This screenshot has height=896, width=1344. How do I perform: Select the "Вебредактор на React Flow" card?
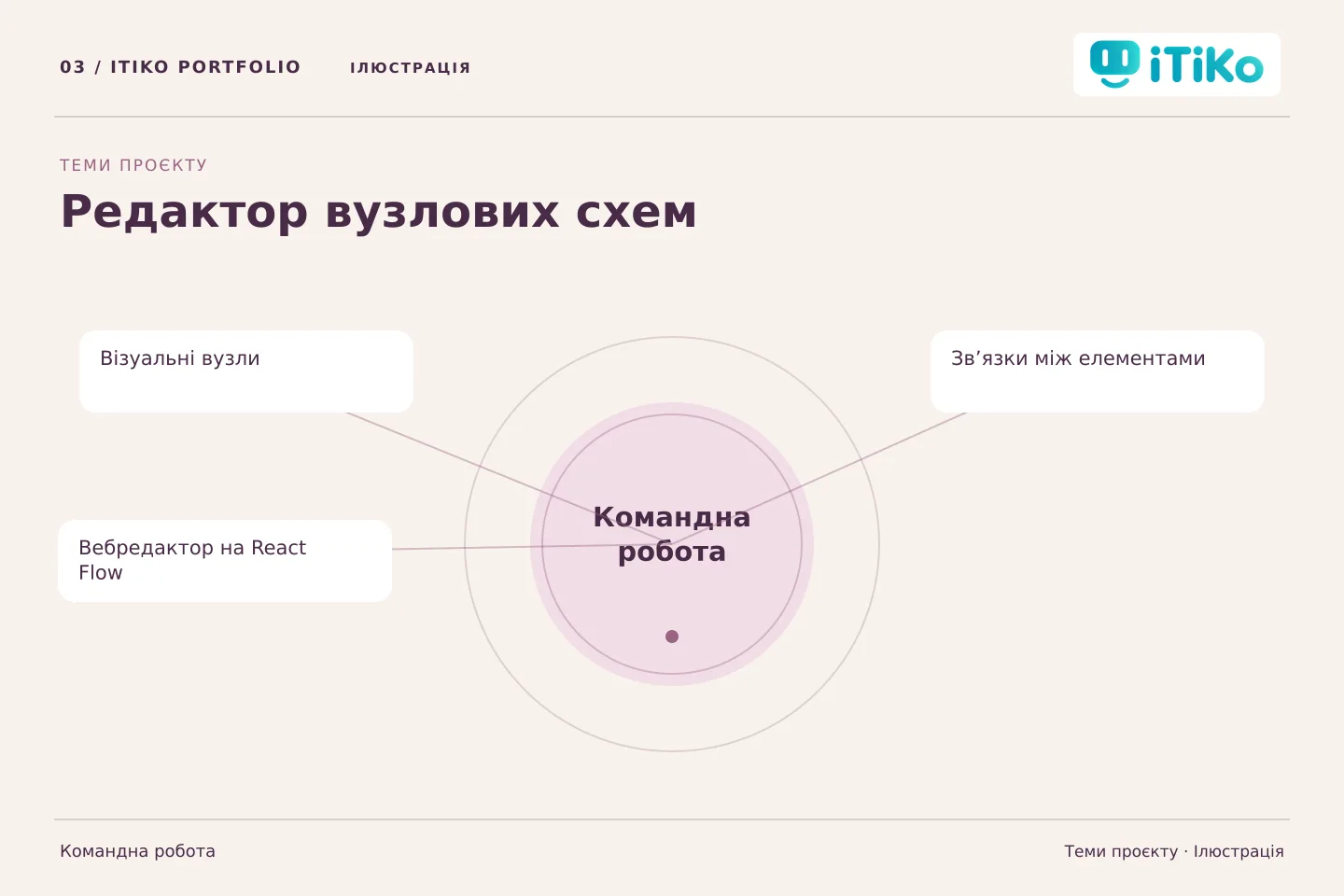point(225,561)
